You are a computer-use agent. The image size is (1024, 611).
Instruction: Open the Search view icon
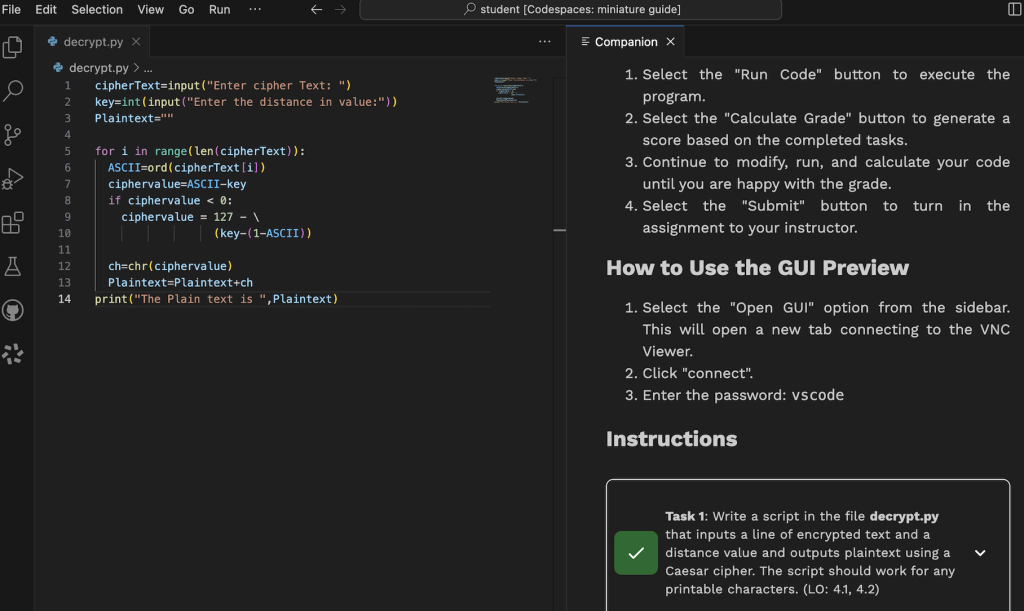[13, 91]
